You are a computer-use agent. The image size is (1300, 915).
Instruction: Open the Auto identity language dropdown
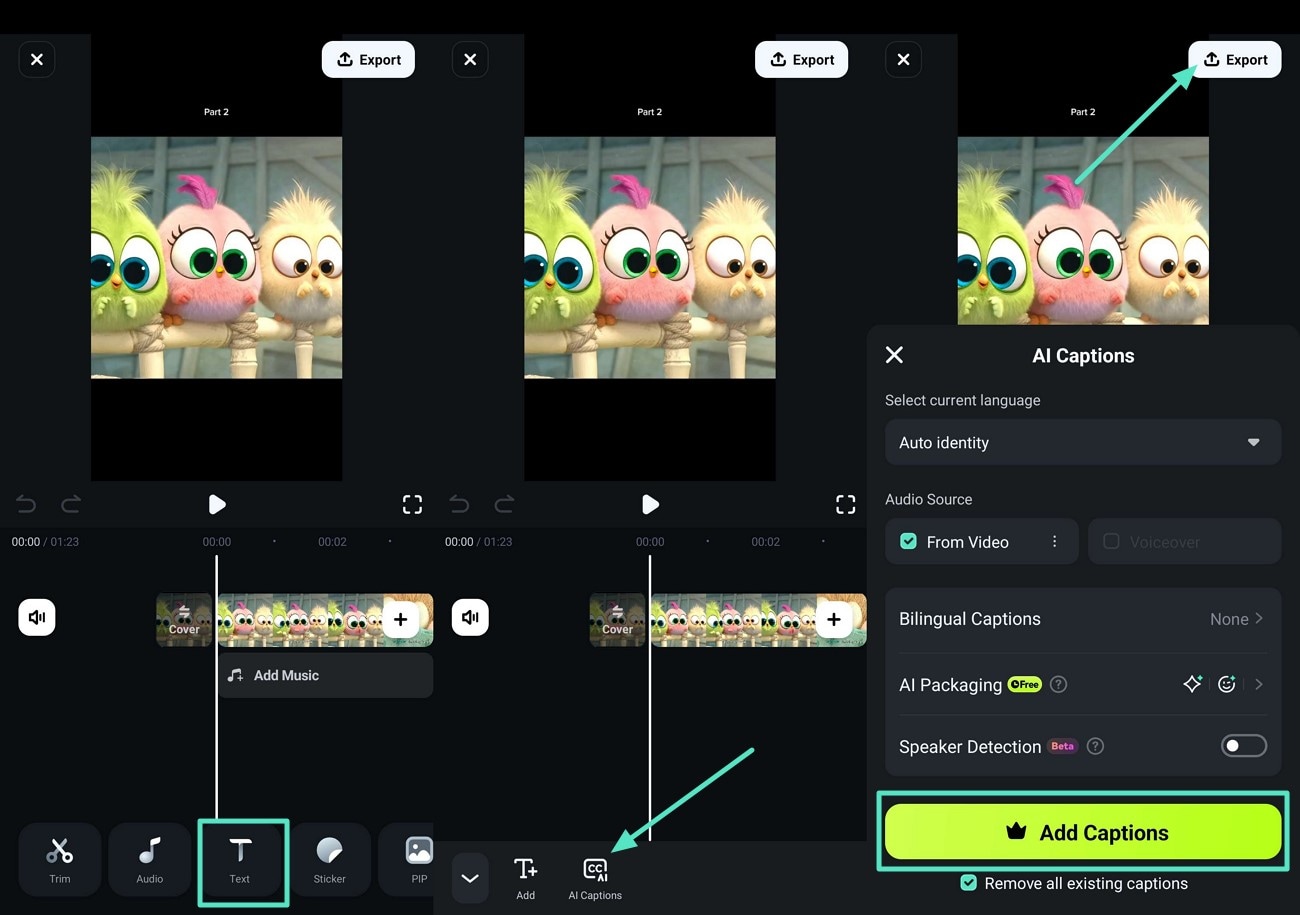1083,442
